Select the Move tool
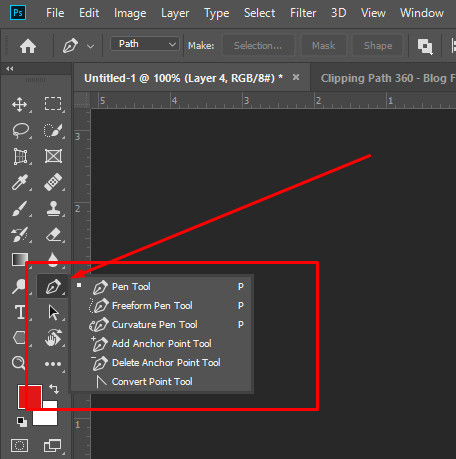This screenshot has width=456, height=459. pyautogui.click(x=20, y=104)
